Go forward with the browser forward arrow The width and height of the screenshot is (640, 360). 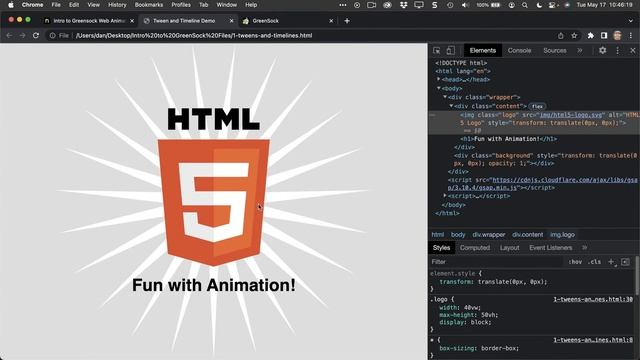22,36
